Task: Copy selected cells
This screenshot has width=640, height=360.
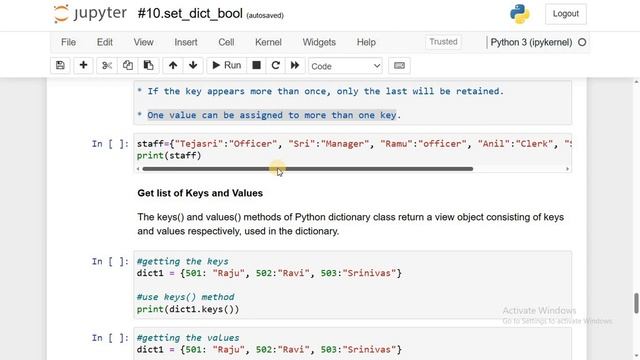Action: pyautogui.click(x=128, y=65)
